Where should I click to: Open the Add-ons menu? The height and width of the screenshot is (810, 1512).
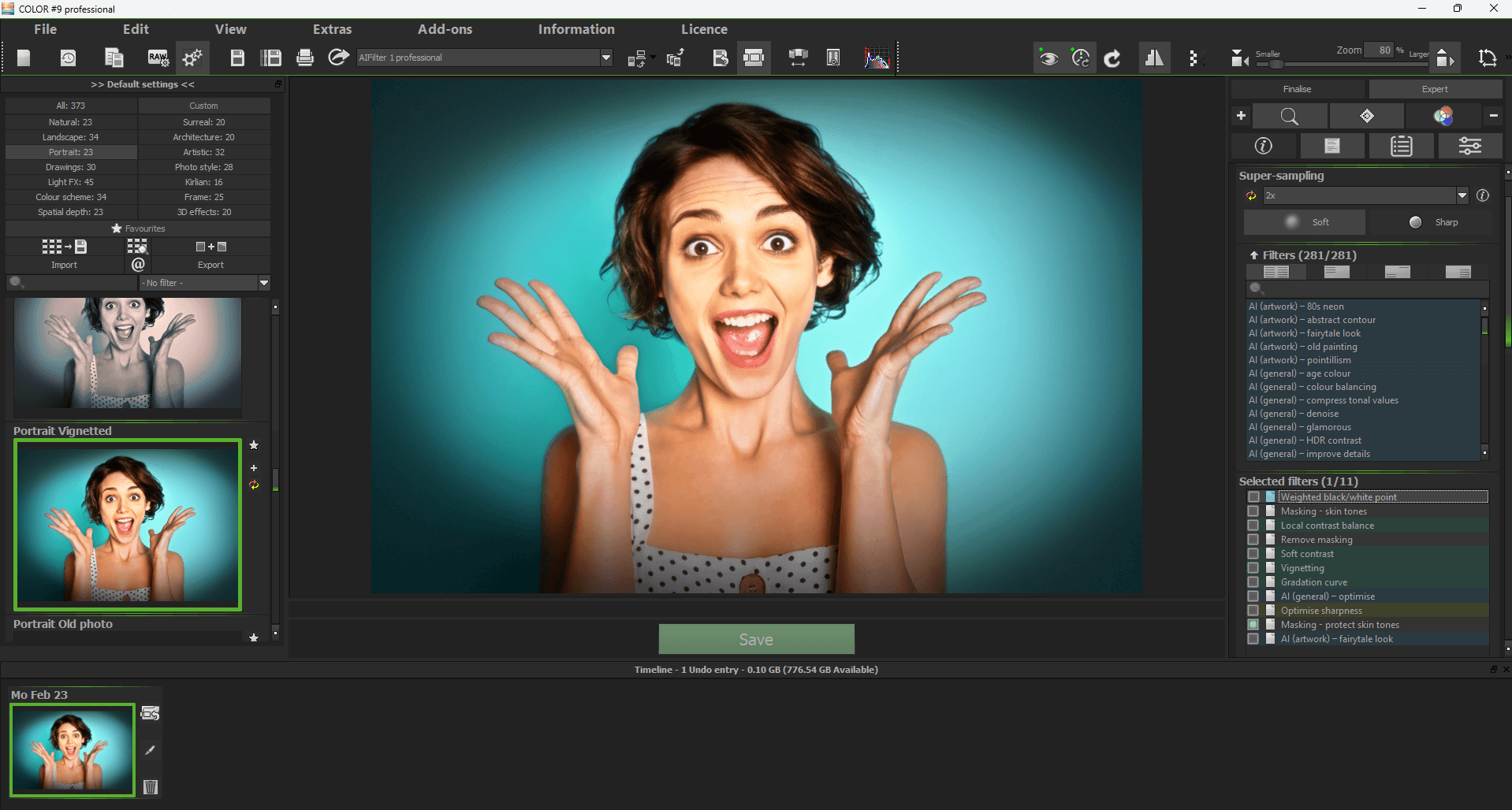pyautogui.click(x=445, y=29)
